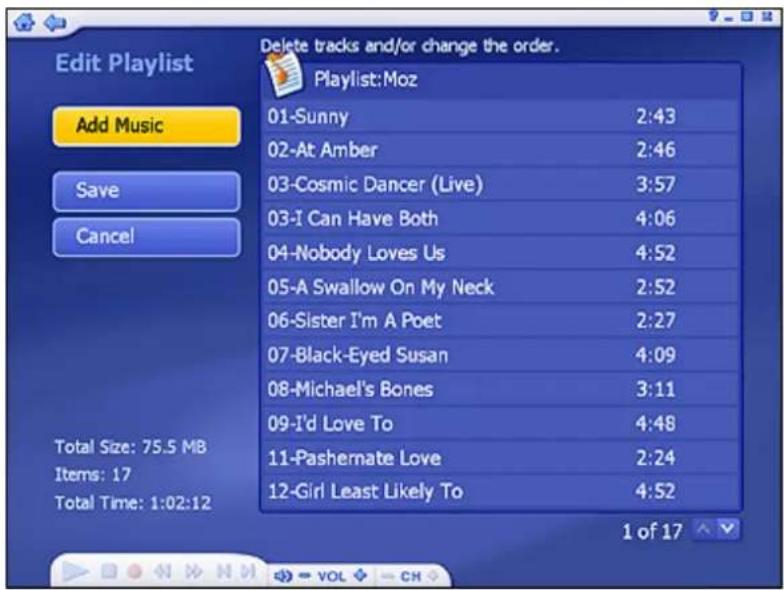Image resolution: width=784 pixels, height=590 pixels.
Task: Close the Media Center window
Action: [768, 16]
